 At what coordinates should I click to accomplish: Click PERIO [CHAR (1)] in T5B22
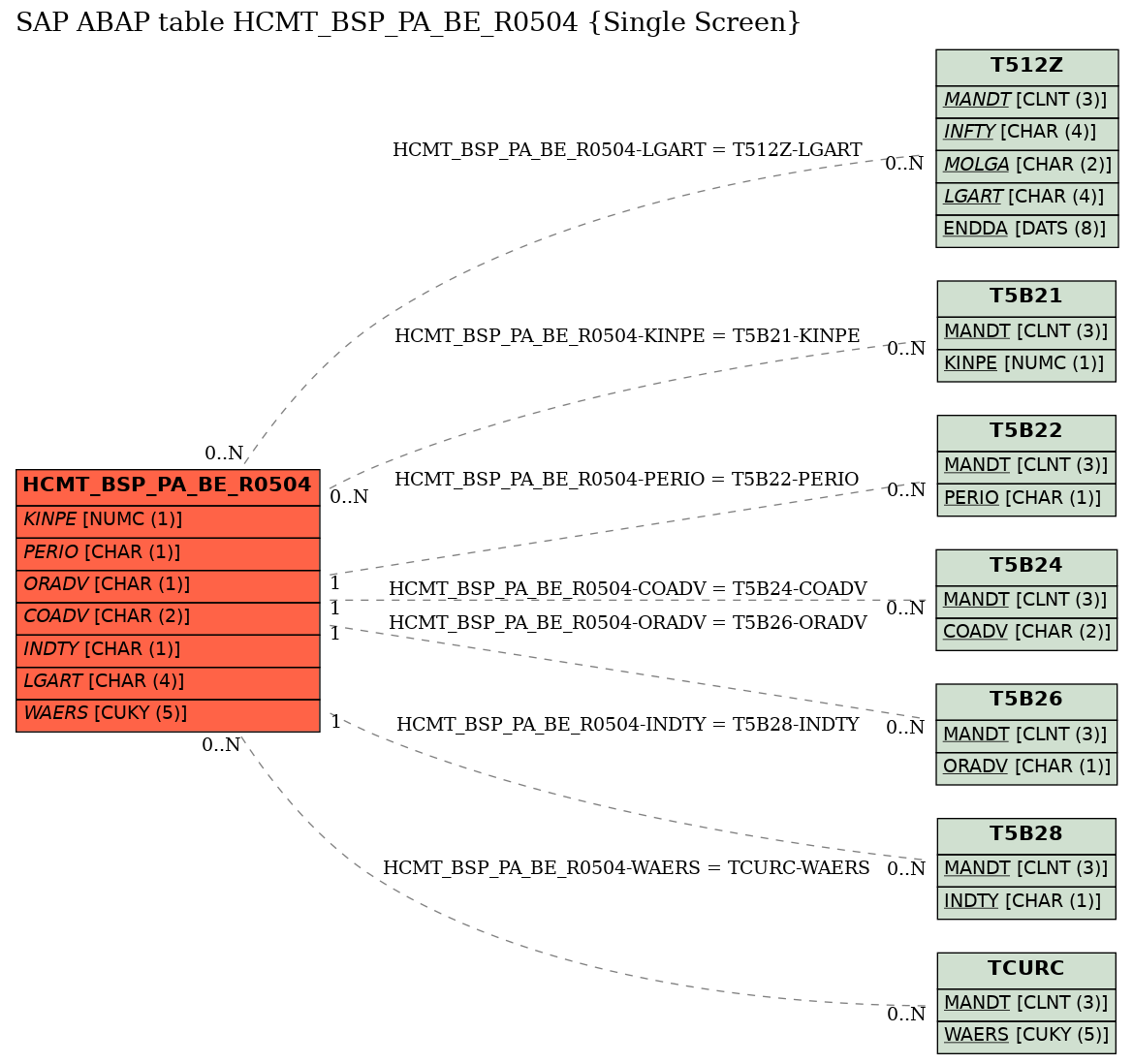[x=1026, y=499]
